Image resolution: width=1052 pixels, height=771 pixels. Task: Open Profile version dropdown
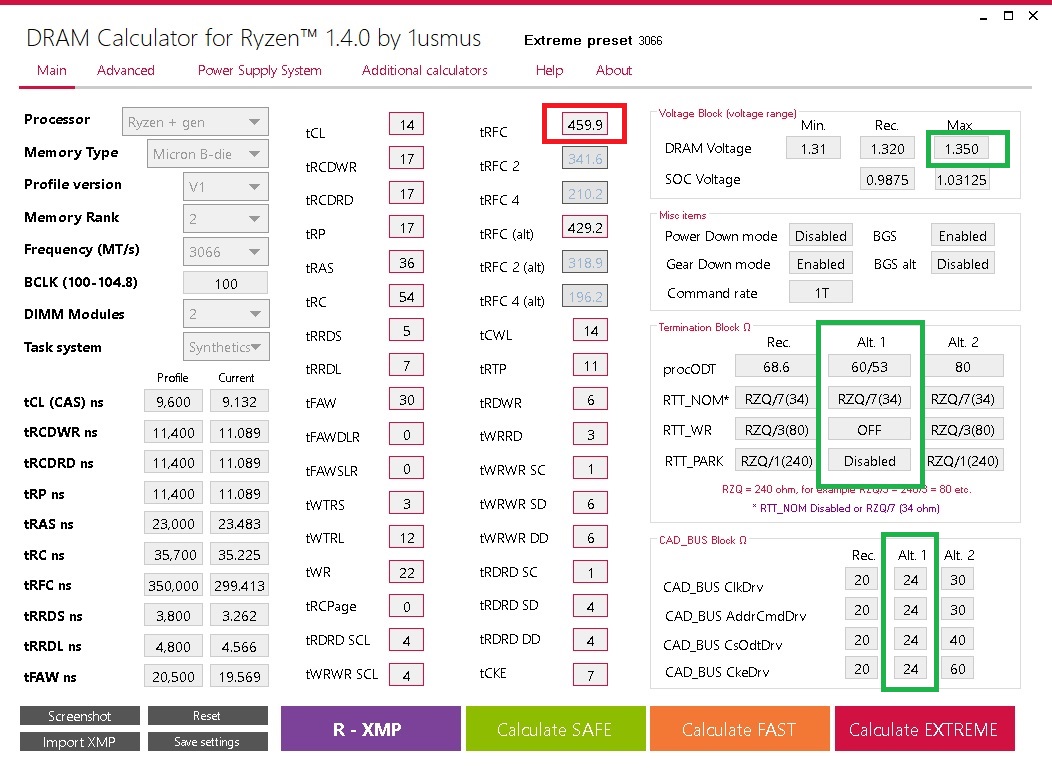[225, 187]
